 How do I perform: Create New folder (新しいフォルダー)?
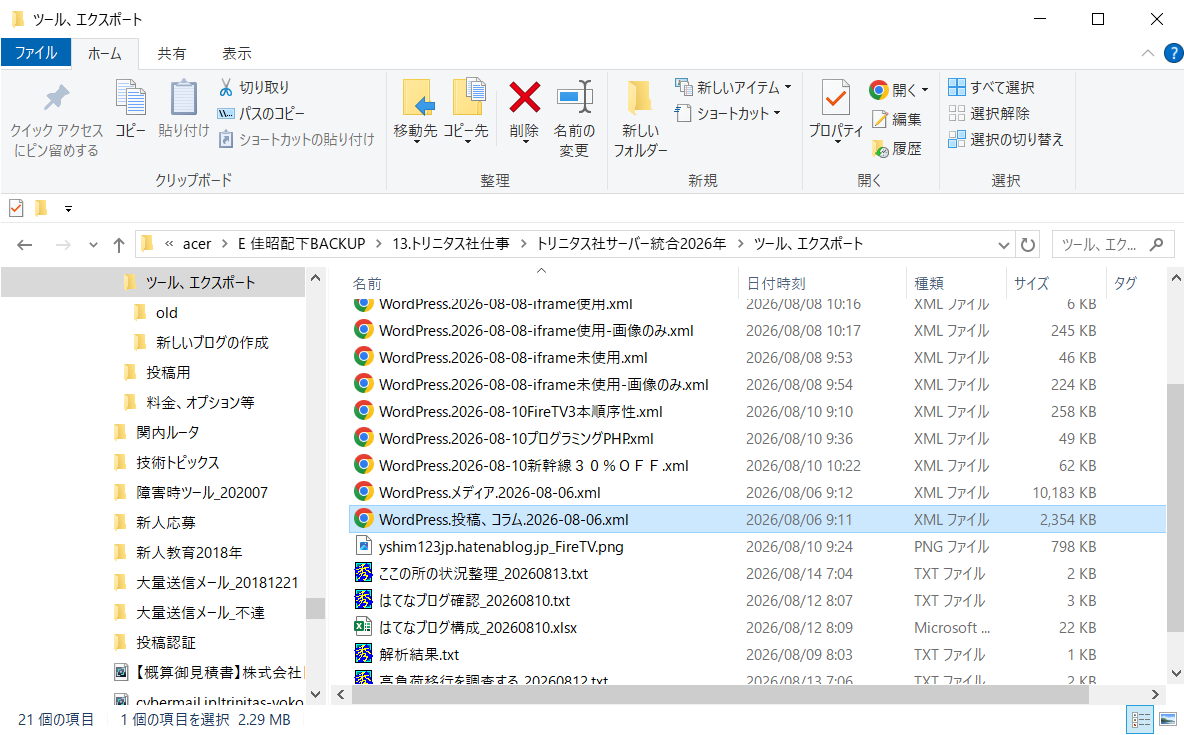640,118
